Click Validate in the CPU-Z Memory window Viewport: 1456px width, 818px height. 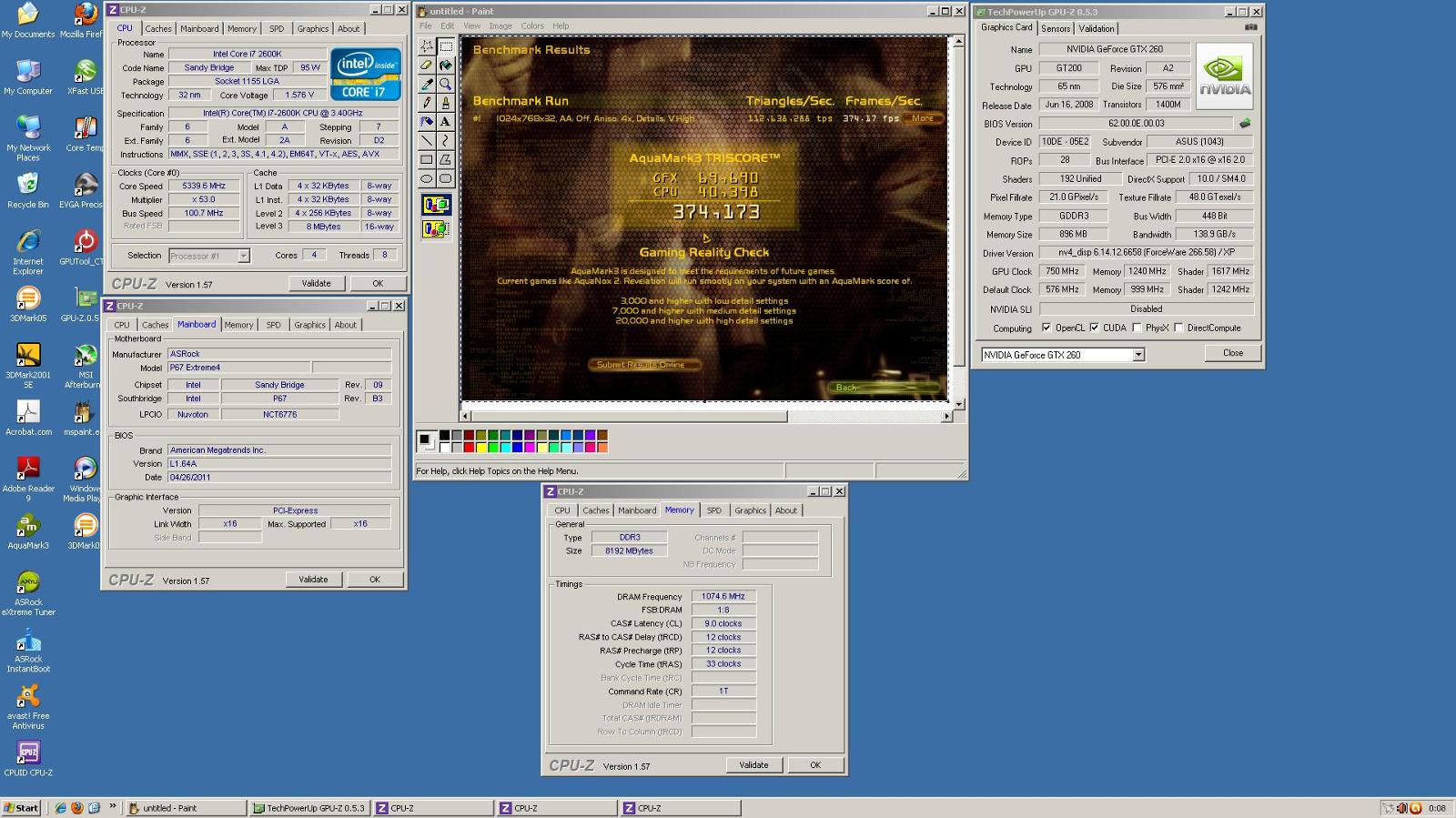753,765
